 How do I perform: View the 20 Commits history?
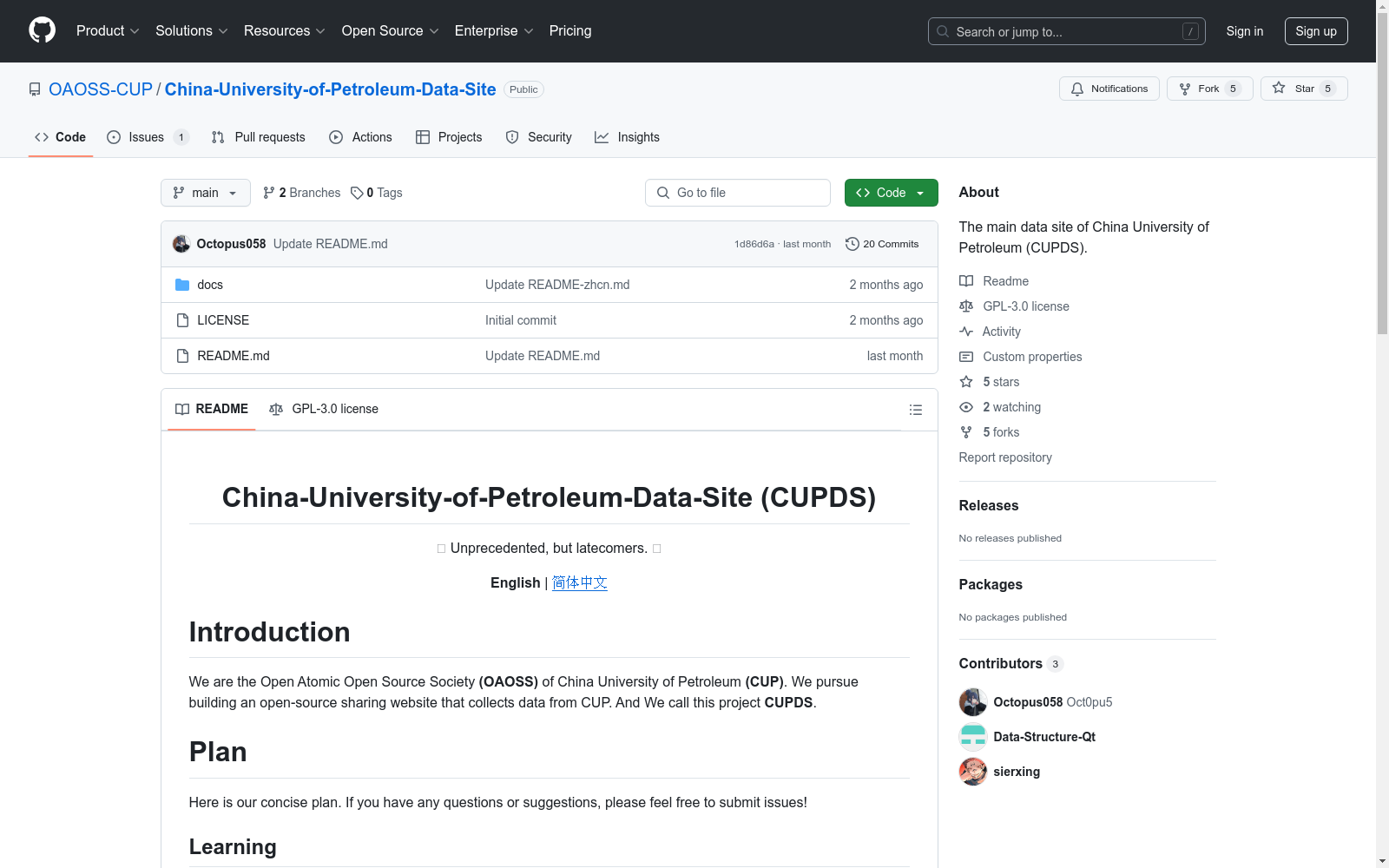(x=882, y=244)
